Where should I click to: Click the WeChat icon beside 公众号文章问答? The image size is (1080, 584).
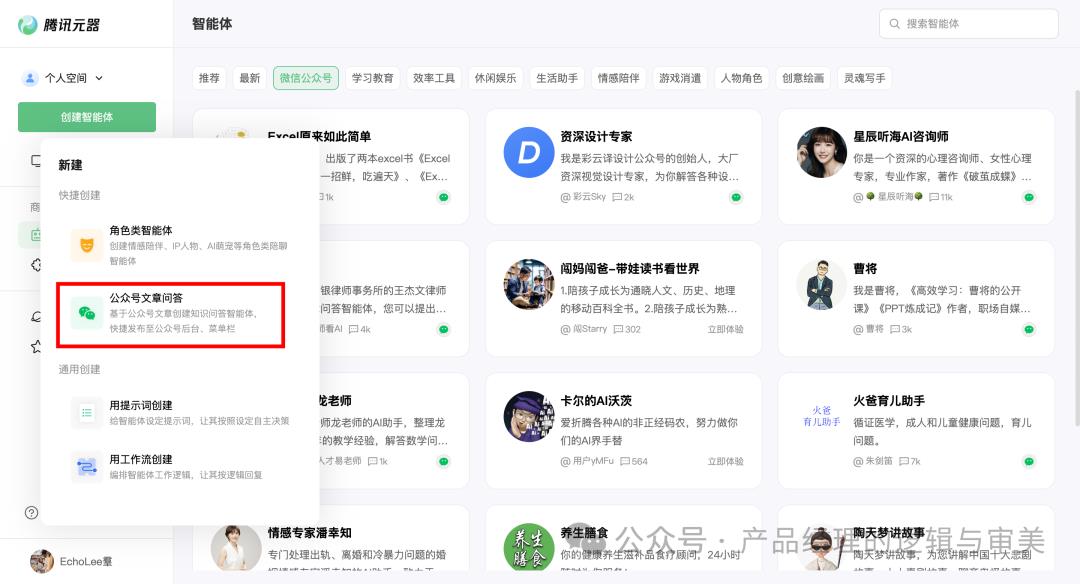pos(87,313)
